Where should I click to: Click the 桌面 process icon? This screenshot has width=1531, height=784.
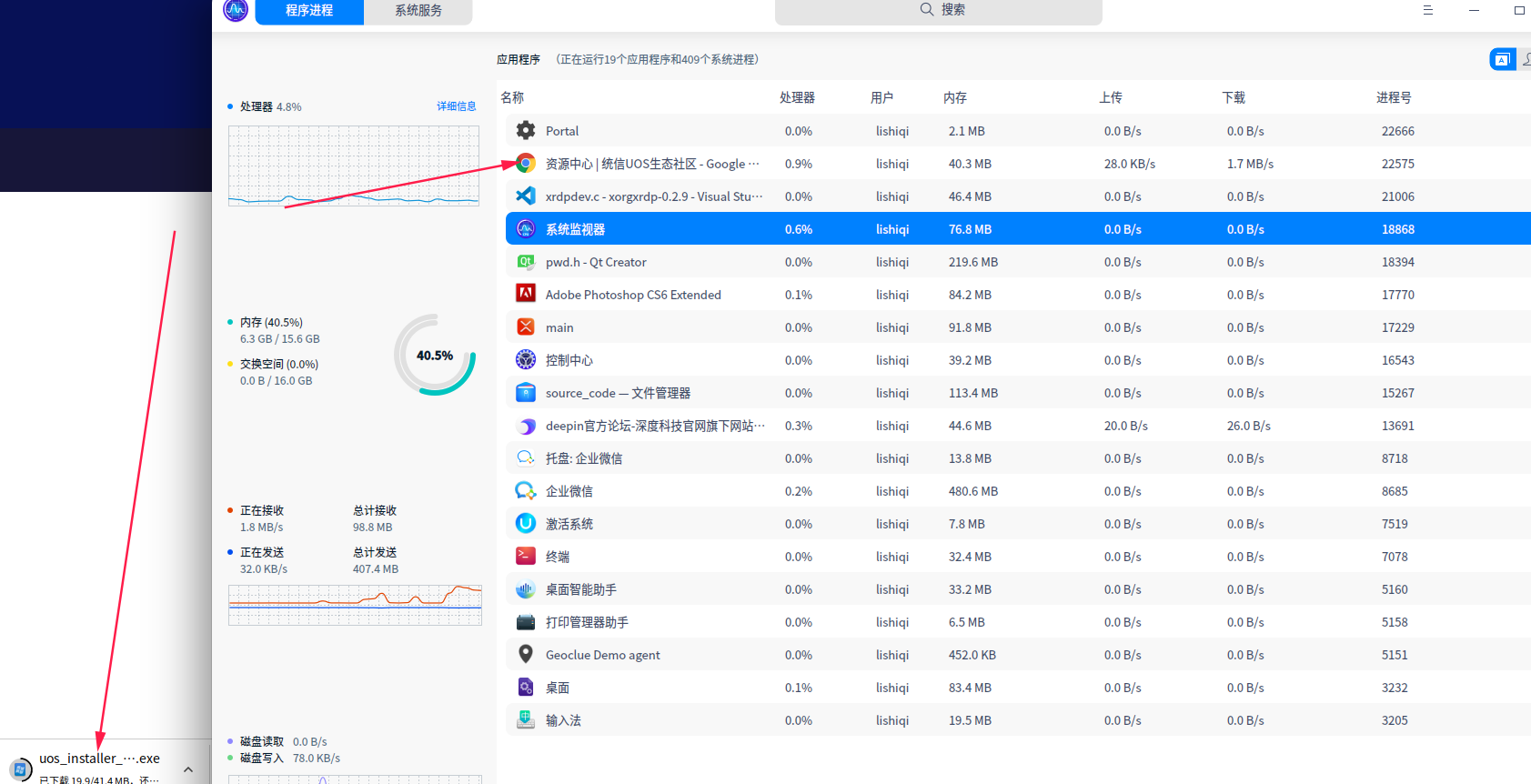(526, 687)
